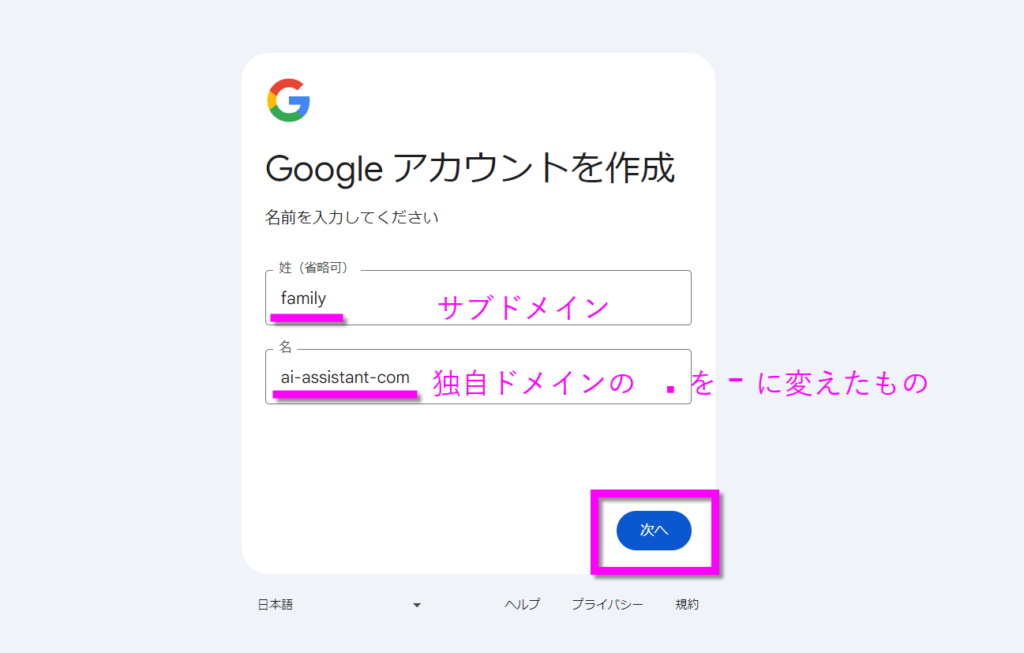Click the pink "独自ドメインの" annotation text

click(x=533, y=383)
